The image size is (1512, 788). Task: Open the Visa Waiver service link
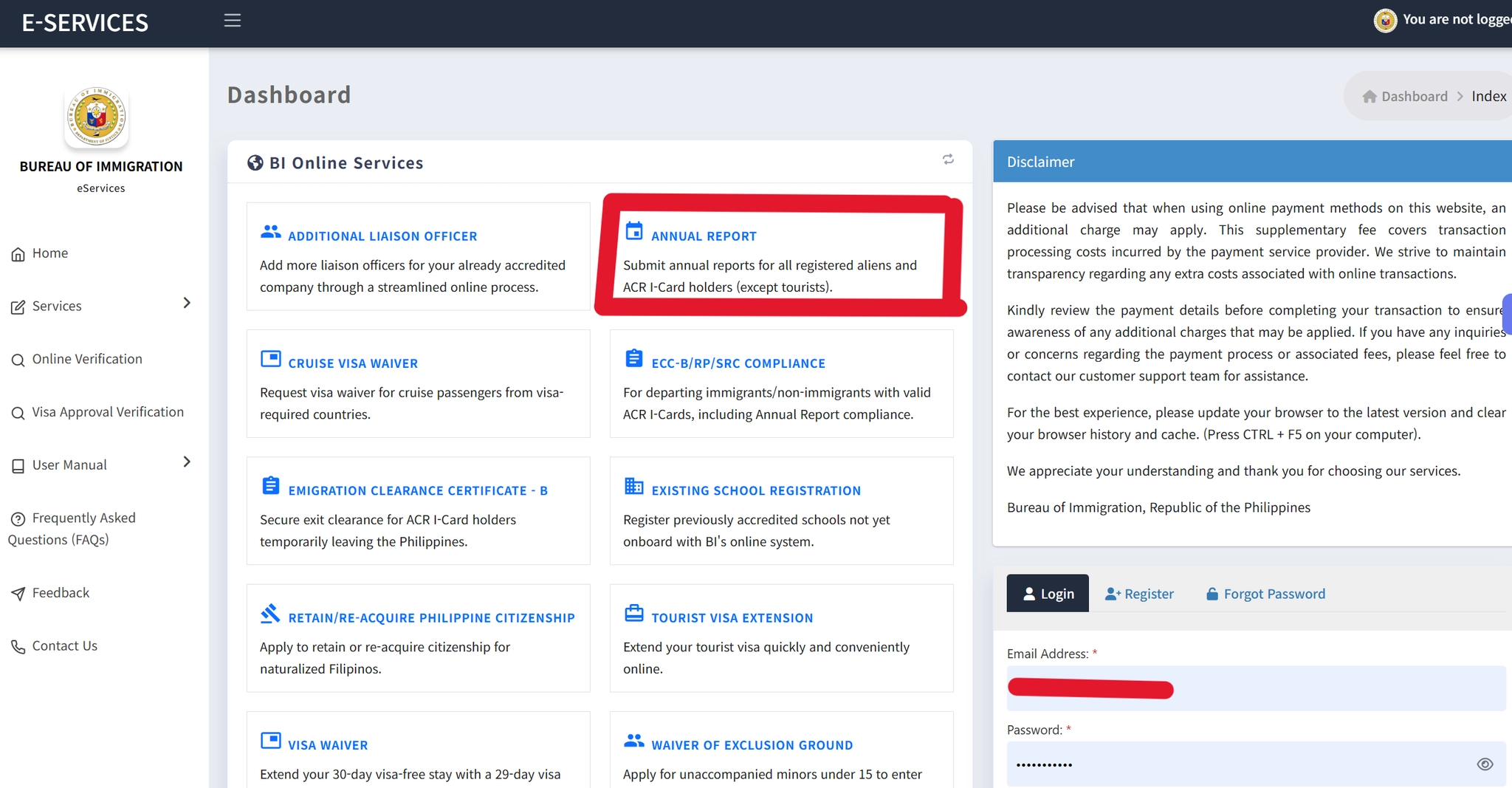pos(328,746)
